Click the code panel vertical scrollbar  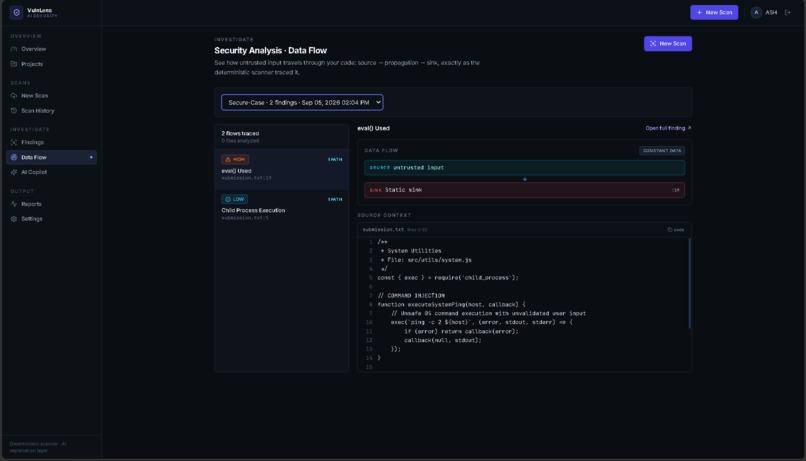point(689,283)
